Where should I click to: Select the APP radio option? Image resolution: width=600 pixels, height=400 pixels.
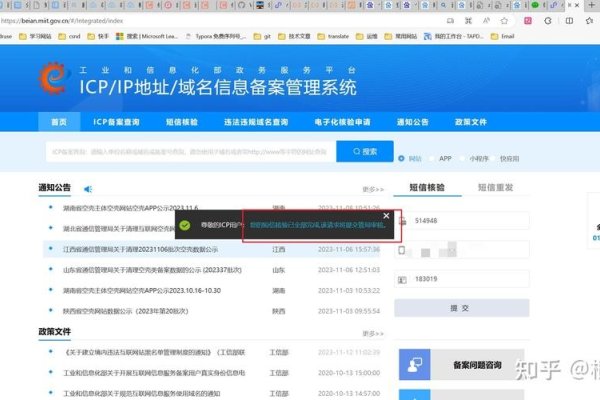[432, 158]
